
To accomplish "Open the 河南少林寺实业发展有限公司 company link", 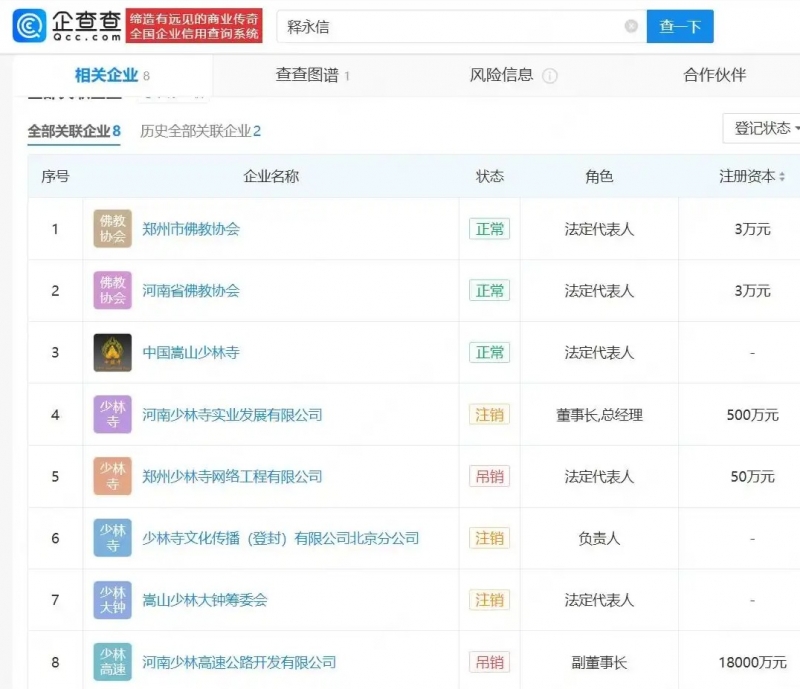I will (234, 415).
